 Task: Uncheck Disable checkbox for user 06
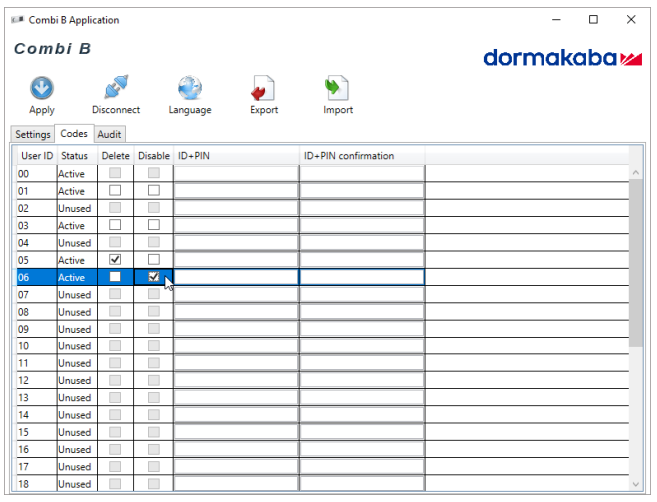pyautogui.click(x=153, y=277)
